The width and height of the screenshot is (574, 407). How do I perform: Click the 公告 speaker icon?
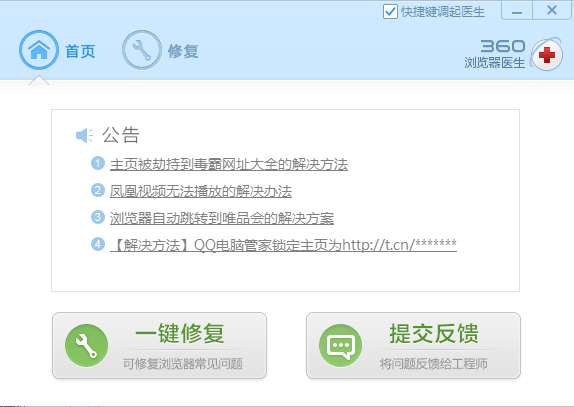coord(84,136)
